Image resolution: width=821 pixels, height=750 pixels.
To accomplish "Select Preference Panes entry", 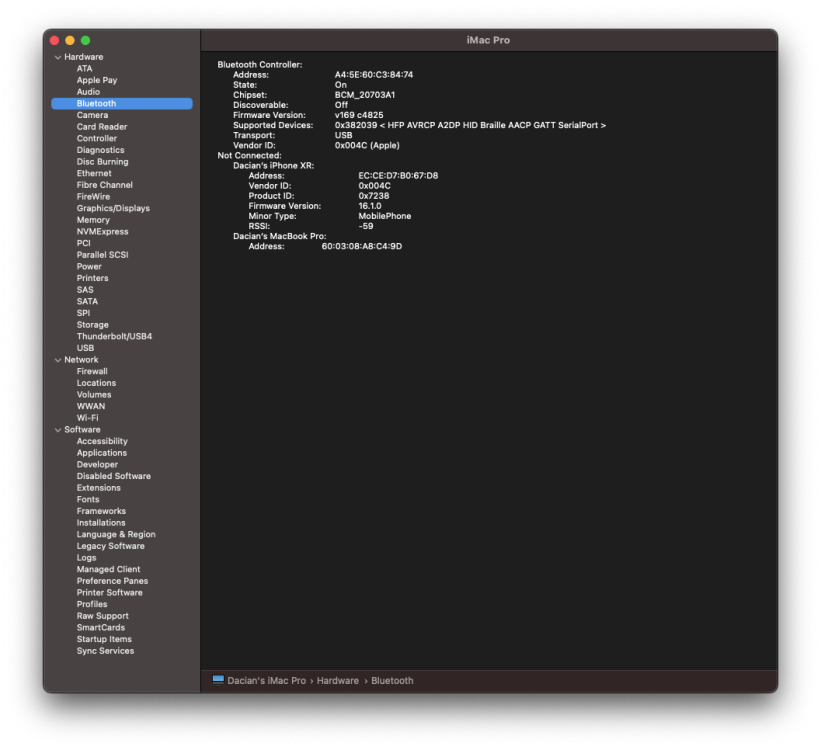I will pyautogui.click(x=112, y=581).
